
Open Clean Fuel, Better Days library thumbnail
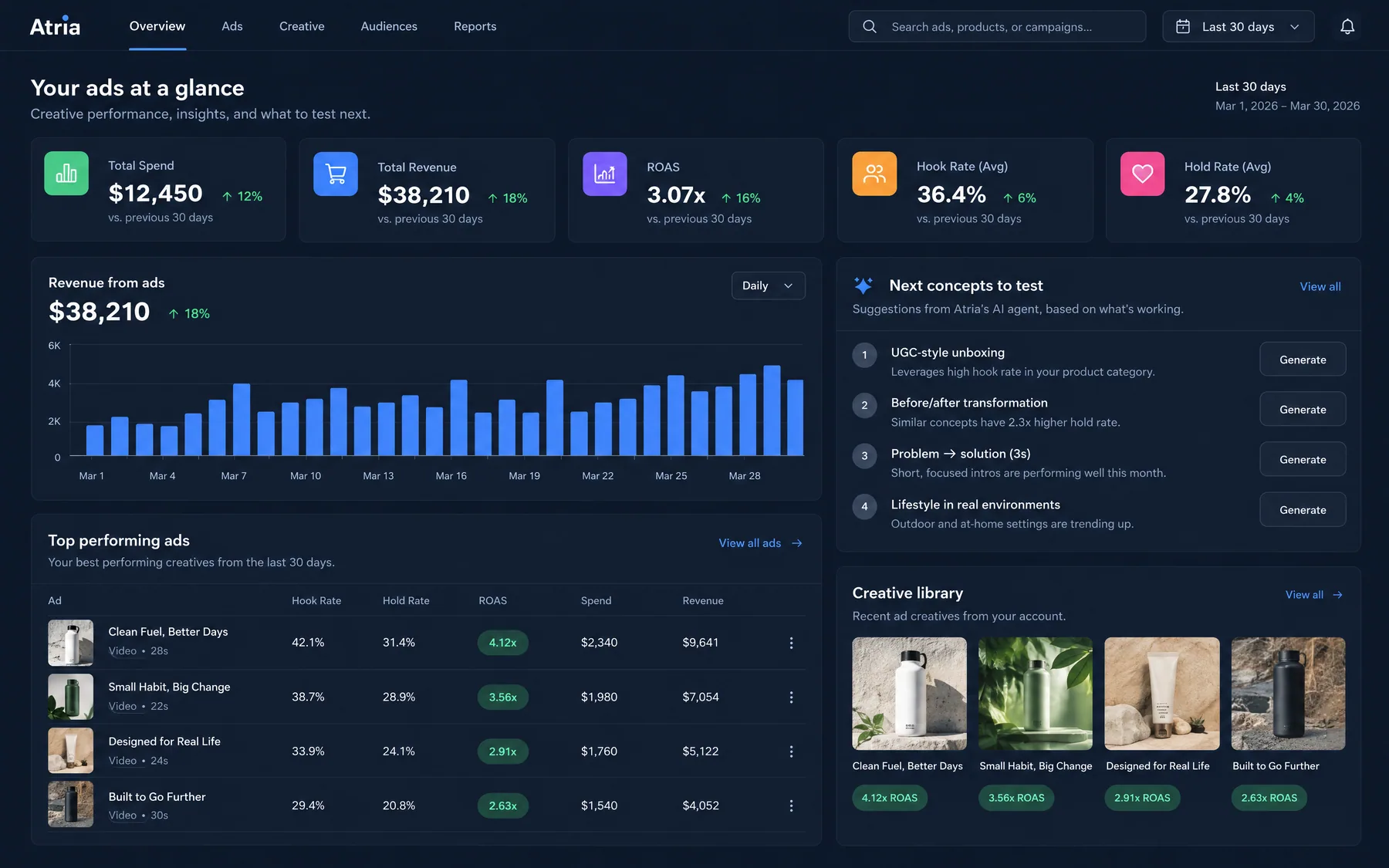[909, 694]
